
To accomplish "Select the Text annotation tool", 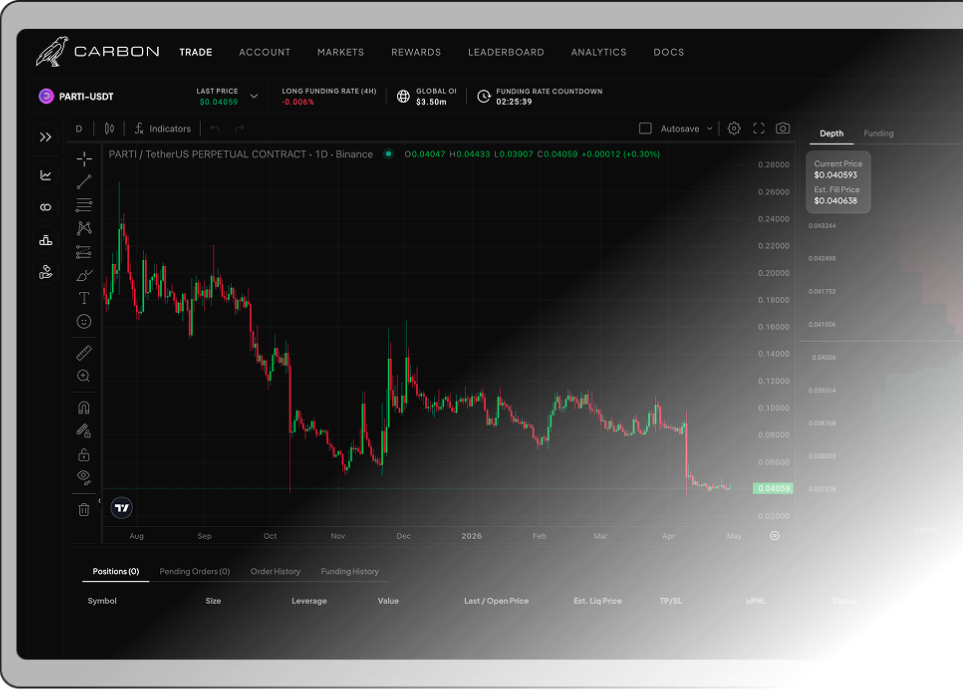I will point(84,298).
